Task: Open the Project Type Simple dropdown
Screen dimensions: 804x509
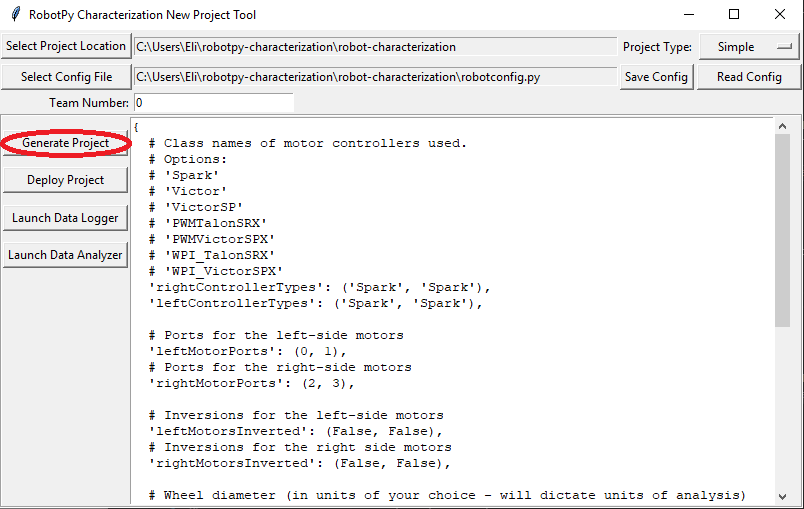Action: tap(749, 47)
